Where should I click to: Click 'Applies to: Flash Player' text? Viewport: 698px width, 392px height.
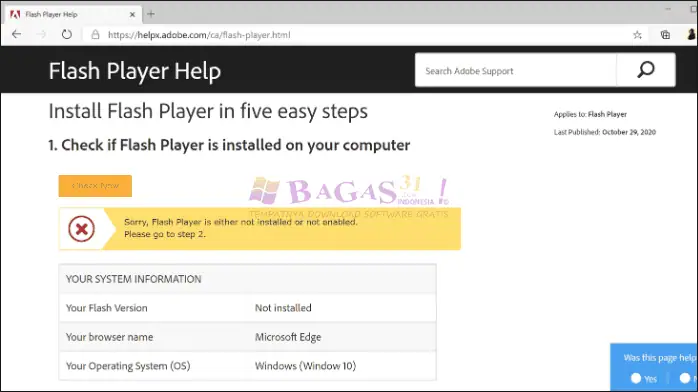click(x=590, y=114)
